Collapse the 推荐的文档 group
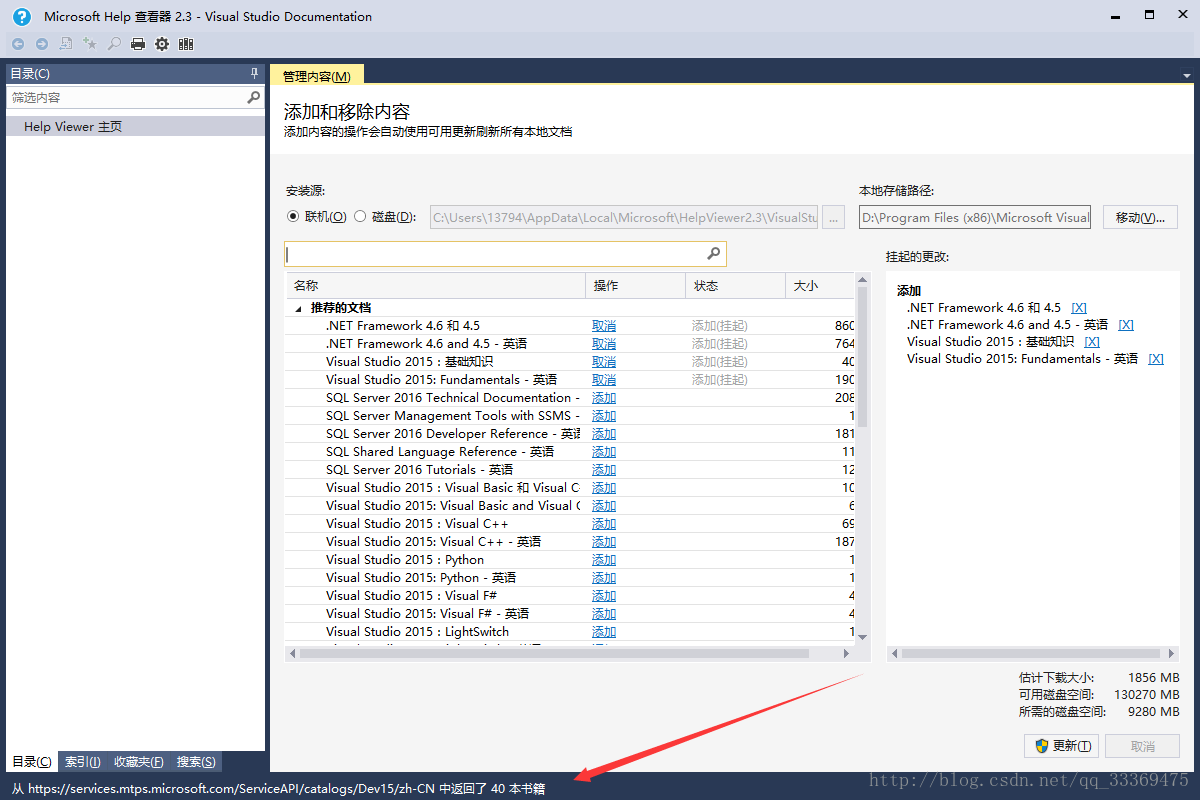This screenshot has height=800, width=1200. coord(296,308)
